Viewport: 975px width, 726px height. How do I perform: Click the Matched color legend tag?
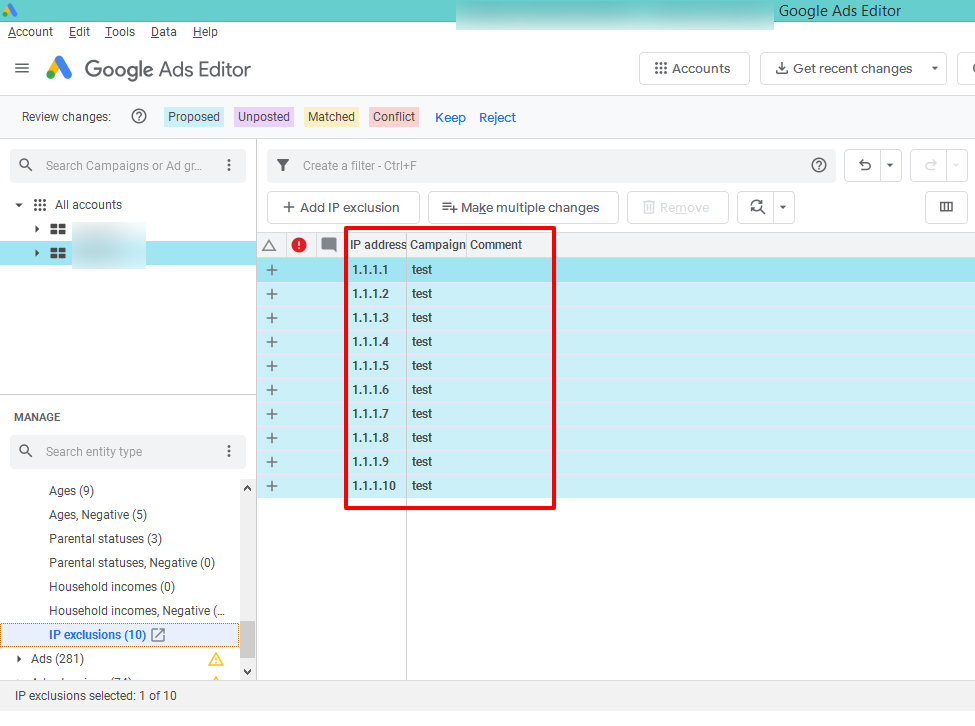tap(331, 117)
